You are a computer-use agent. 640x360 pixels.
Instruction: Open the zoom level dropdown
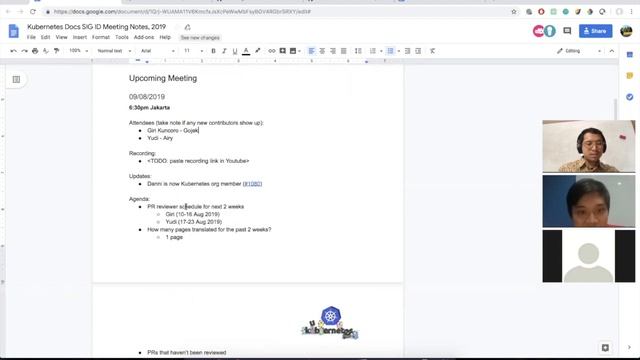pos(78,51)
